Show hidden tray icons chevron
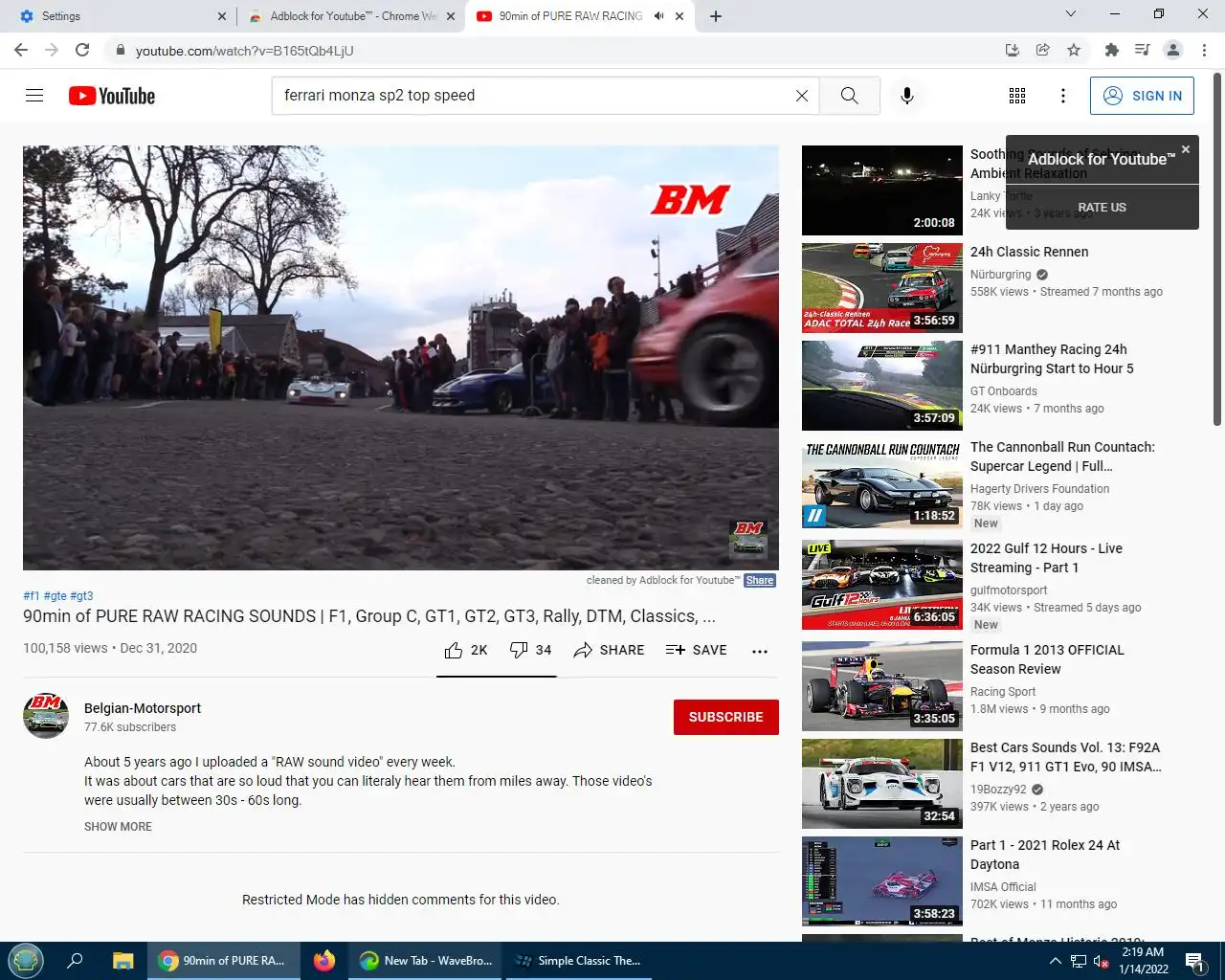1225x980 pixels. coord(1055,961)
